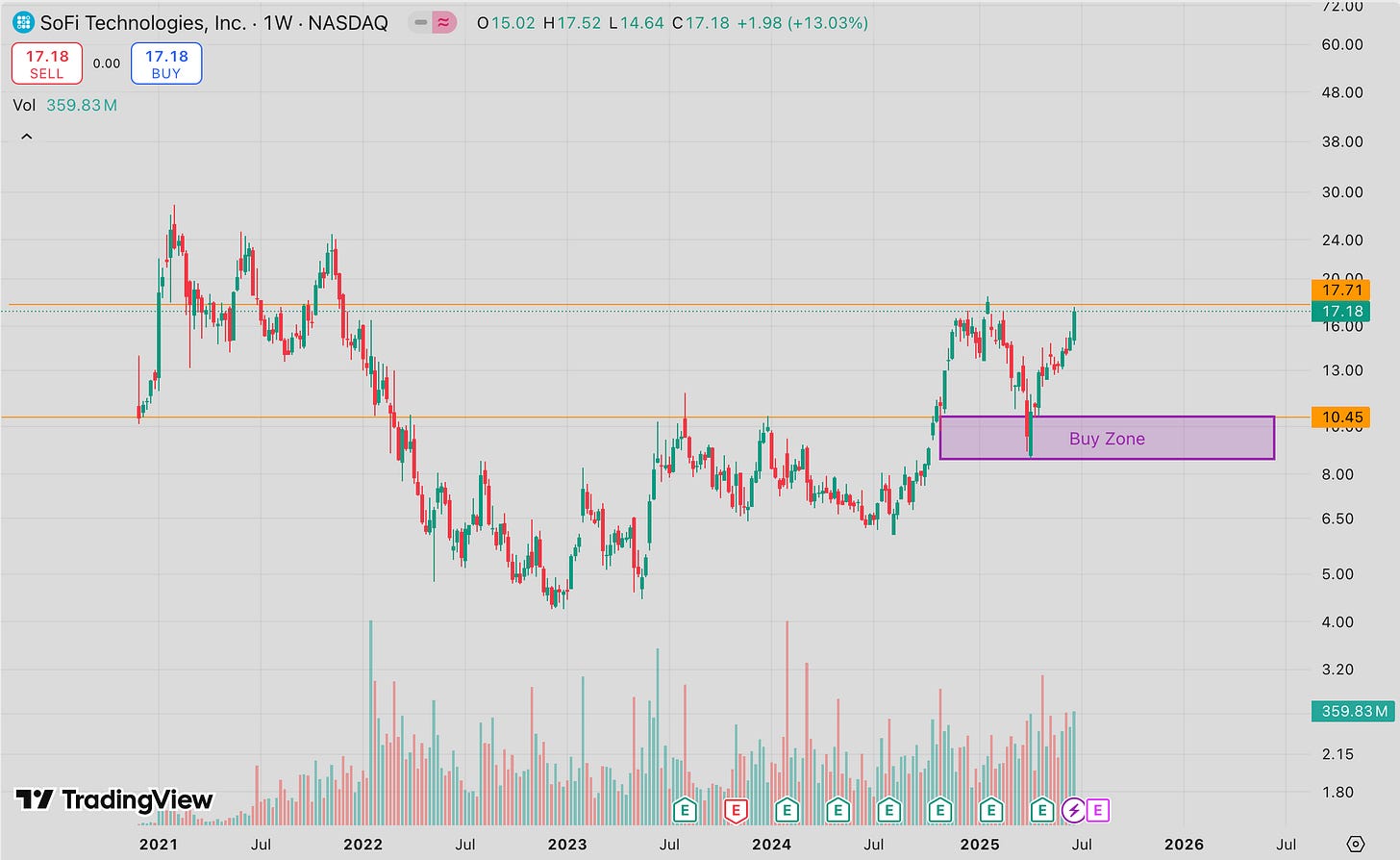Open chart settings hexagon gear icon
This screenshot has width=1400, height=860.
coord(1356,844)
